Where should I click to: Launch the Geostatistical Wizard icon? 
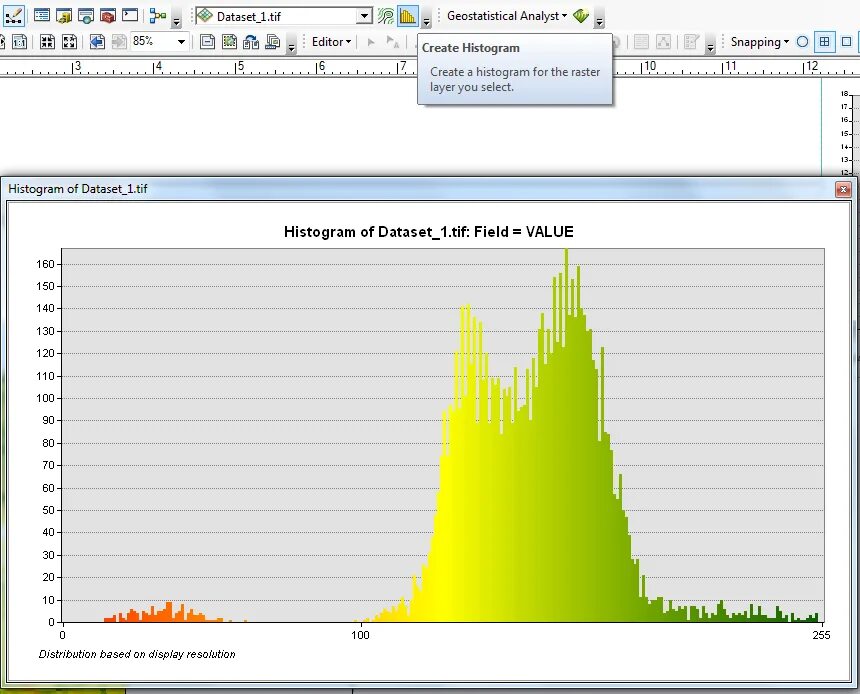coord(581,16)
